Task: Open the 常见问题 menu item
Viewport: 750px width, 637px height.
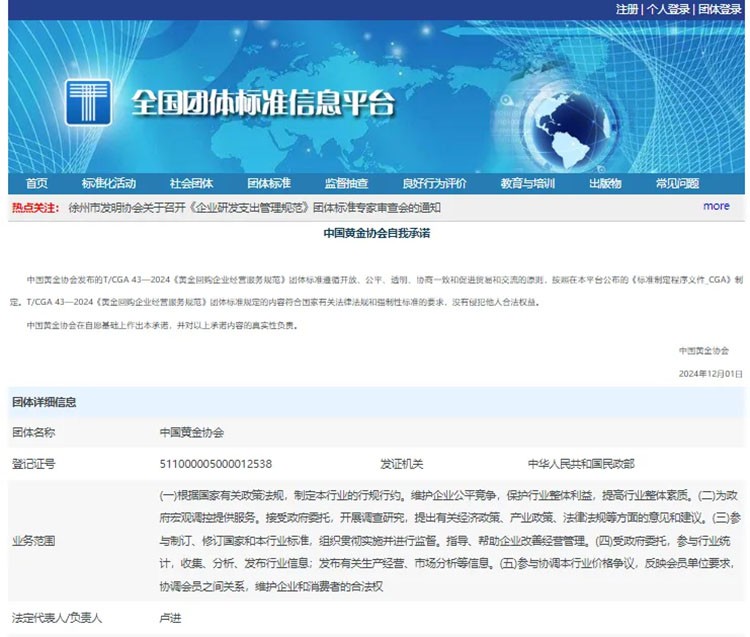Action: pyautogui.click(x=677, y=183)
